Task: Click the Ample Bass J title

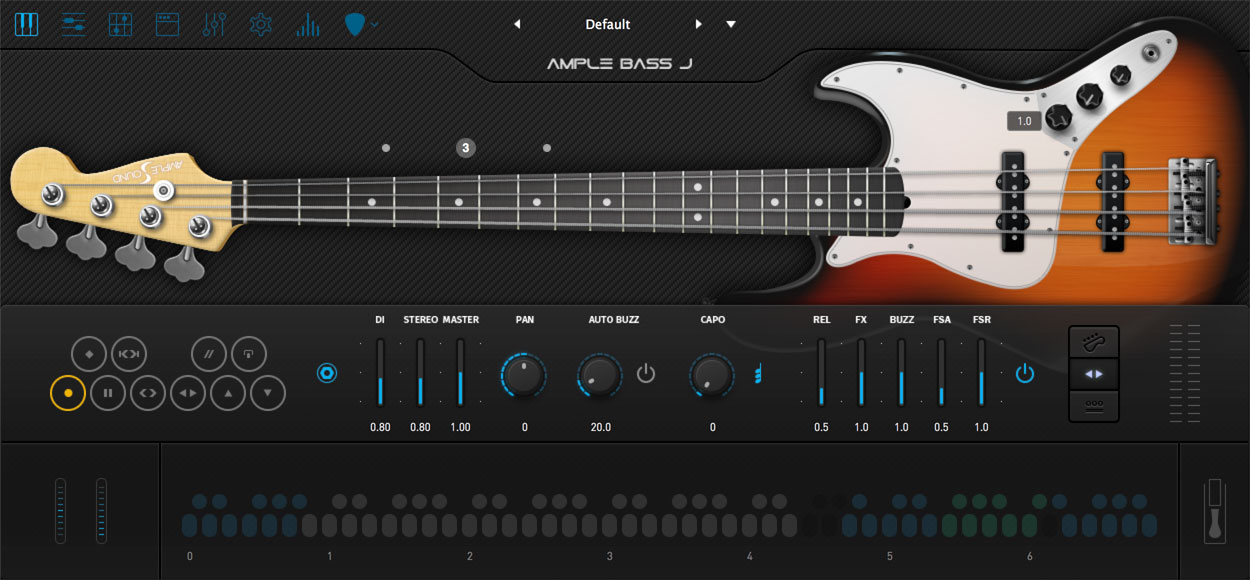Action: [x=620, y=64]
